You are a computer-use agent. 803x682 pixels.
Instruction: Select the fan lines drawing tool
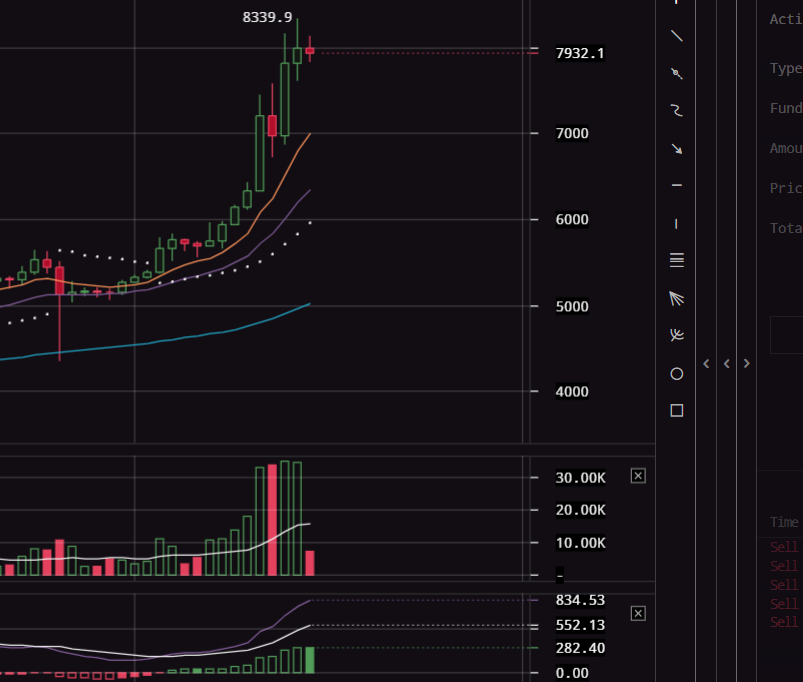click(677, 298)
